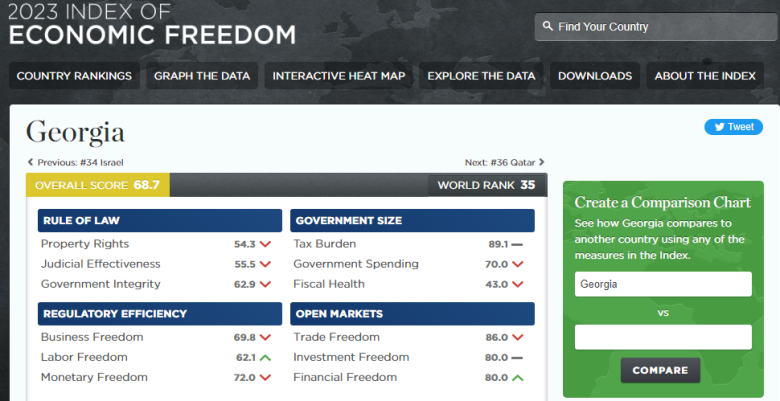The height and width of the screenshot is (401, 780).
Task: Select the Open Markets header
Action: pyautogui.click(x=412, y=313)
